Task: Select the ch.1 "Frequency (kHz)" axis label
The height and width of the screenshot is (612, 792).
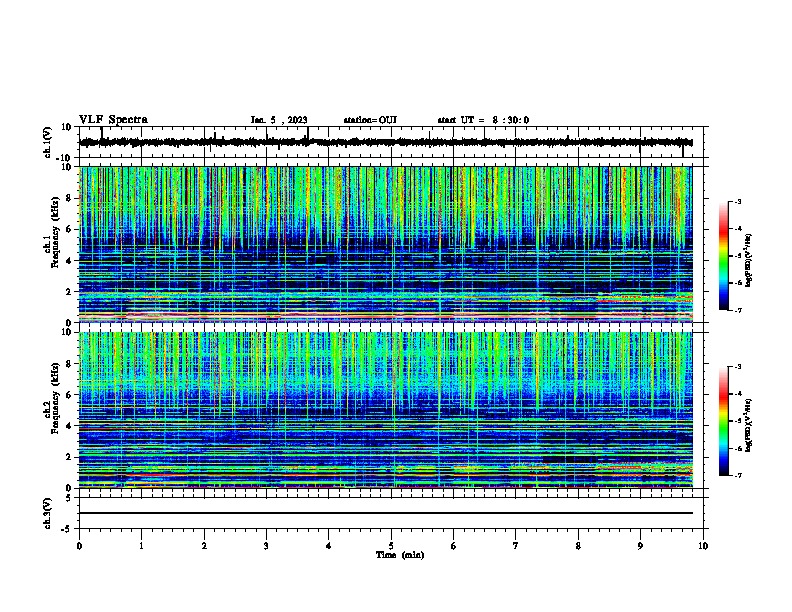Action: pos(55,232)
